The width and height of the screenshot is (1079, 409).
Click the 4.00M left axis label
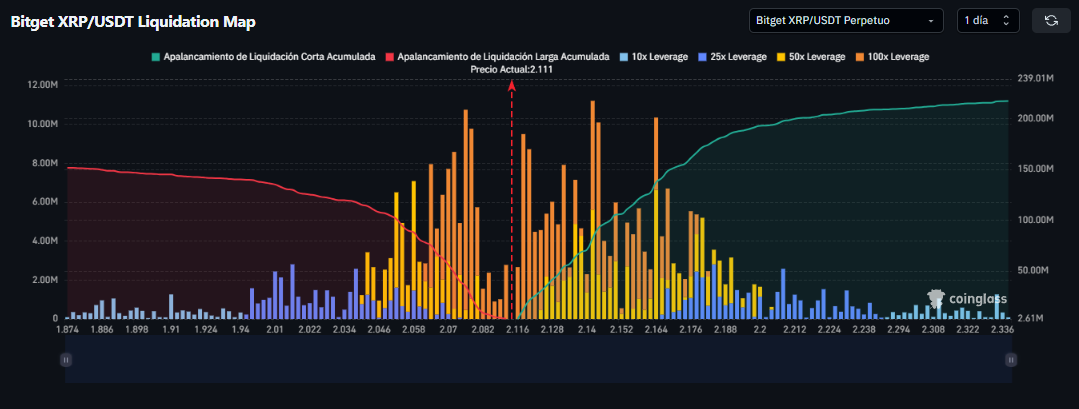(46, 241)
